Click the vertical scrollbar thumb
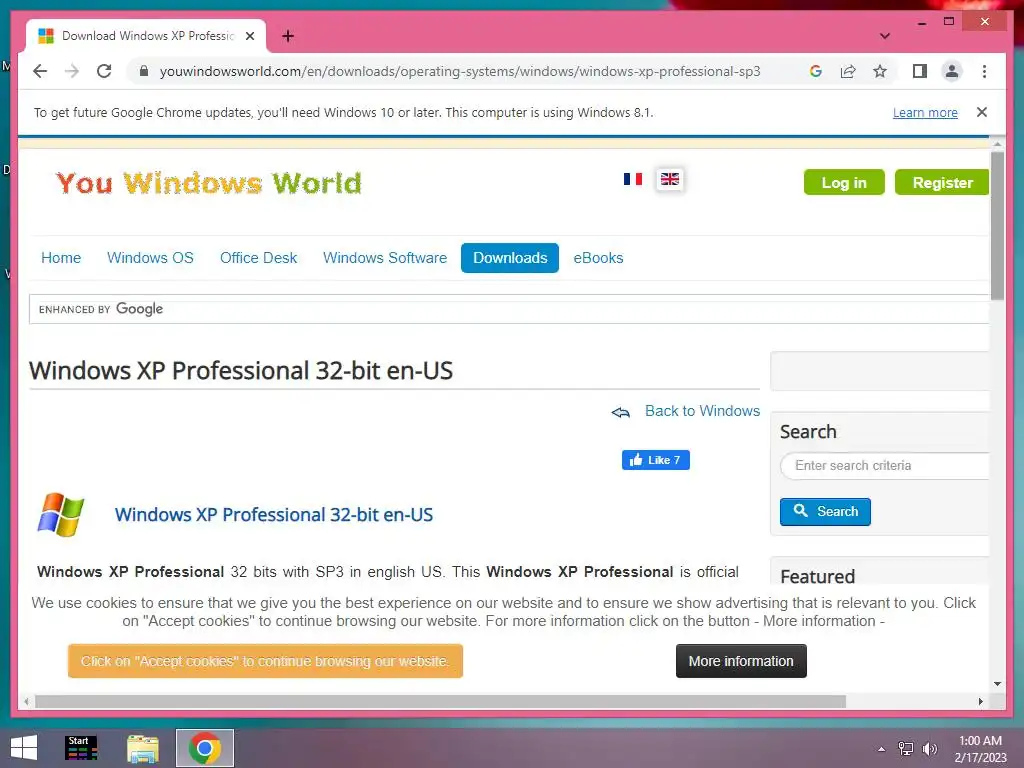The height and width of the screenshot is (768, 1024). click(997, 225)
